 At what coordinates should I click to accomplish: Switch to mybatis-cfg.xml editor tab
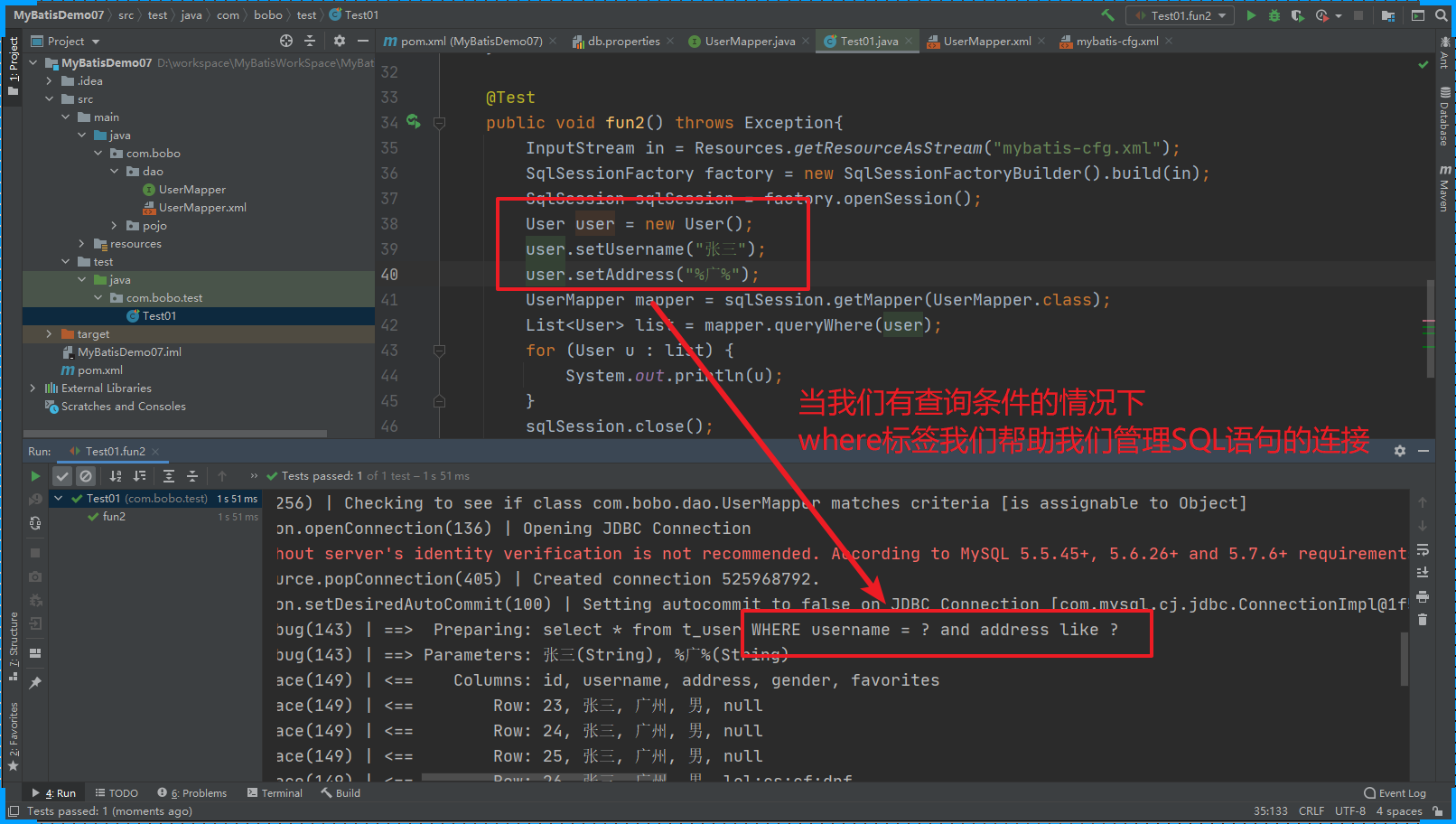(1117, 41)
